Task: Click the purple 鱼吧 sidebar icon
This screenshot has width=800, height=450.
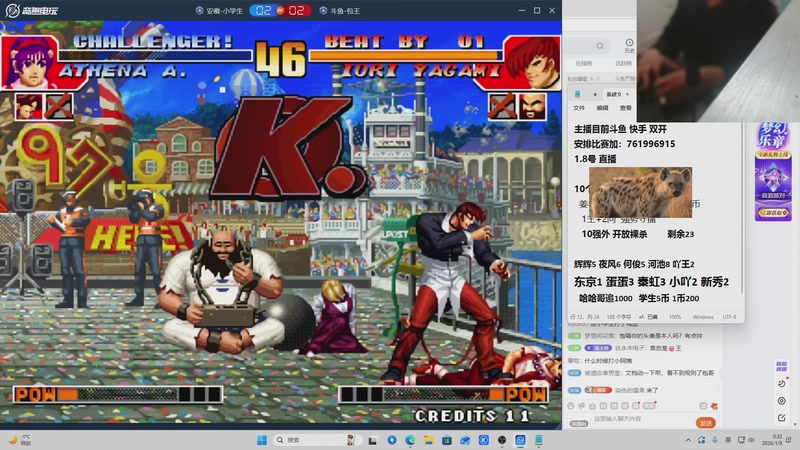Action: (x=781, y=366)
